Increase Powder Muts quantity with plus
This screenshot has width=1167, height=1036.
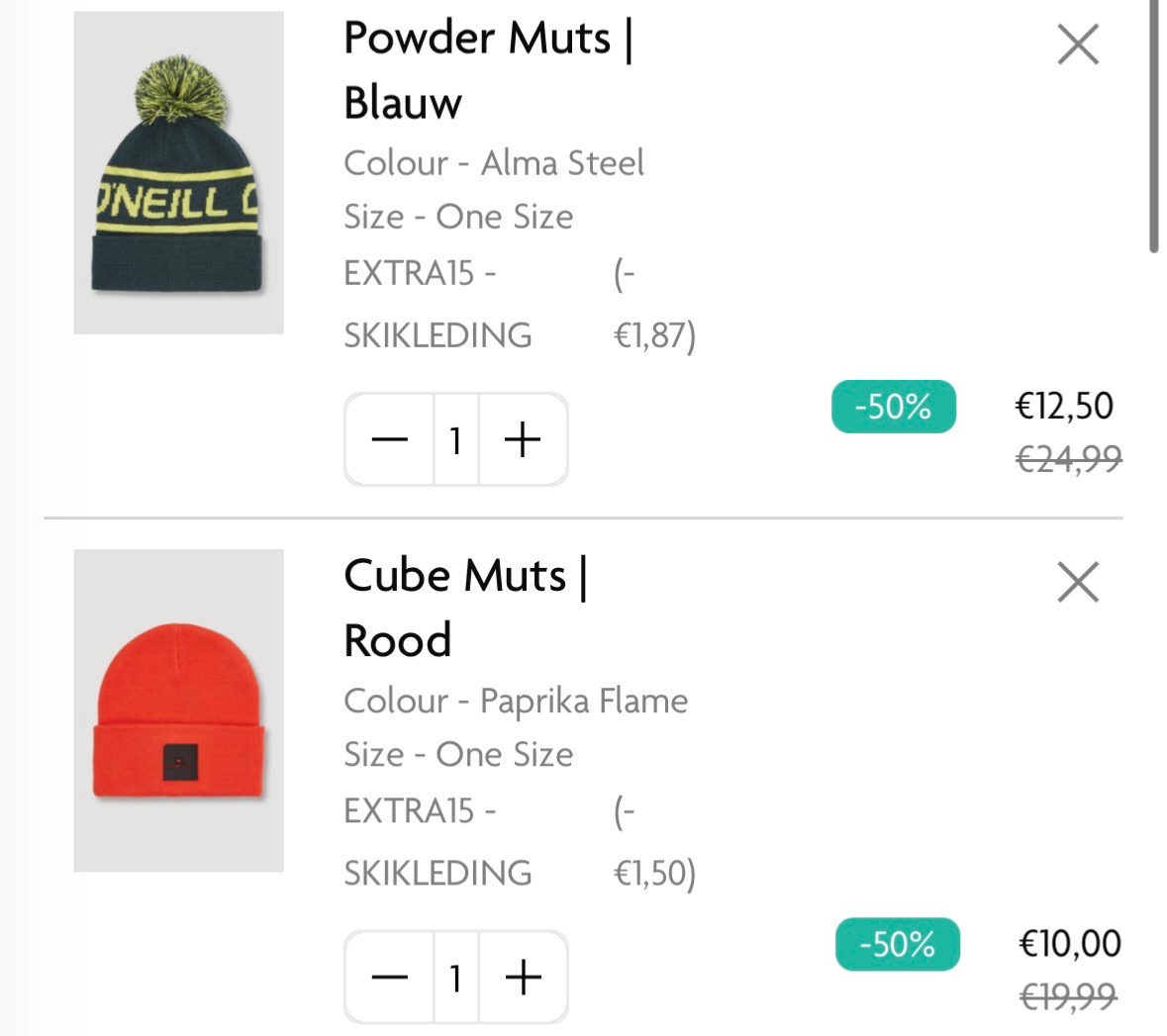coord(523,439)
